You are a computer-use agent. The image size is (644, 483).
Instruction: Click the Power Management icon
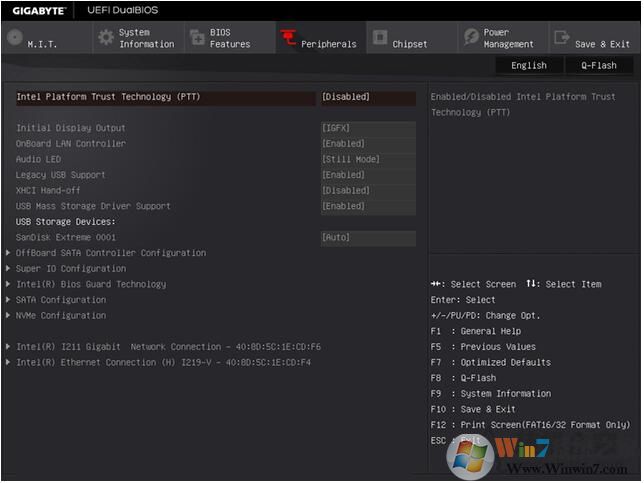tap(471, 38)
